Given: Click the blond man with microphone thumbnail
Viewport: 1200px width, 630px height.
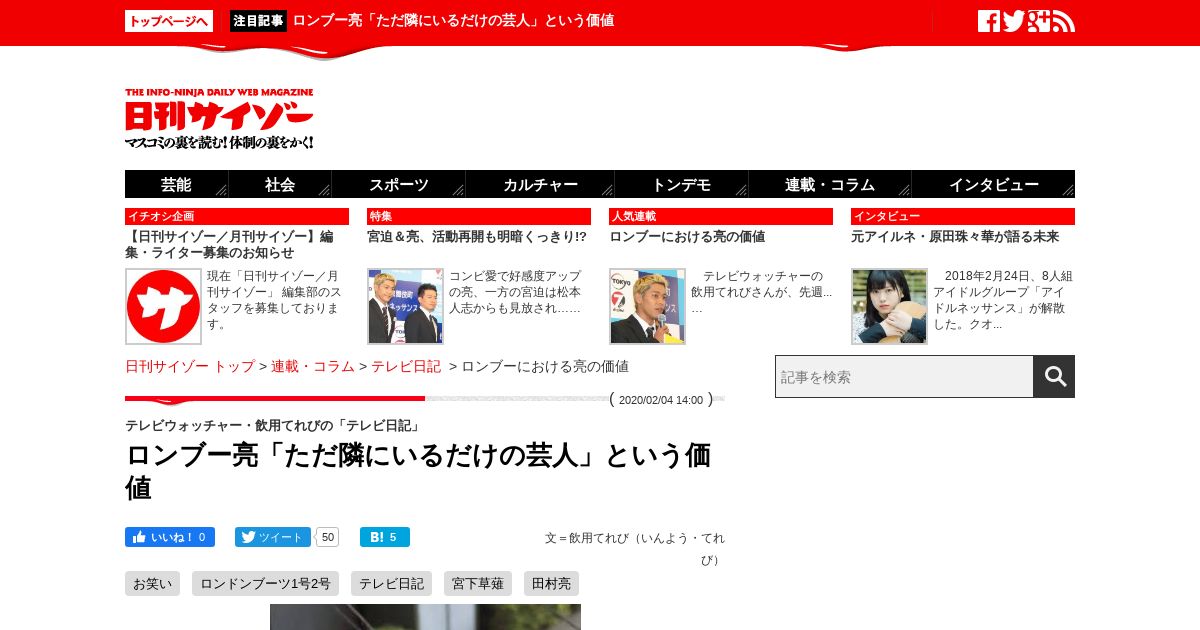Looking at the screenshot, I should pyautogui.click(x=647, y=306).
